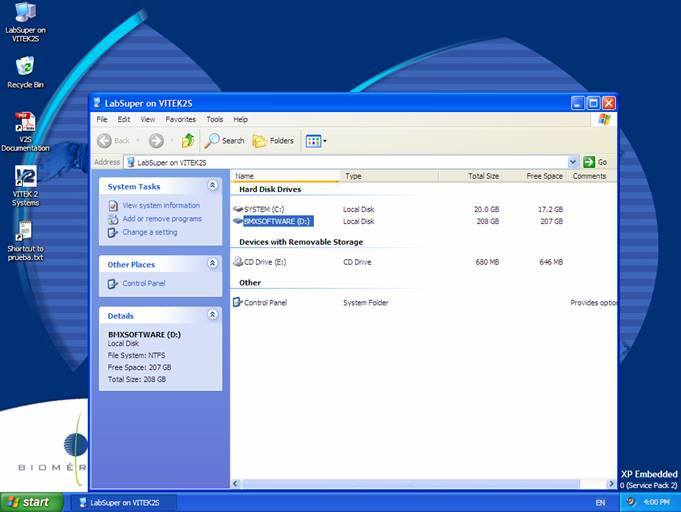Select the SYSTEM (C:) drive

click(x=259, y=209)
